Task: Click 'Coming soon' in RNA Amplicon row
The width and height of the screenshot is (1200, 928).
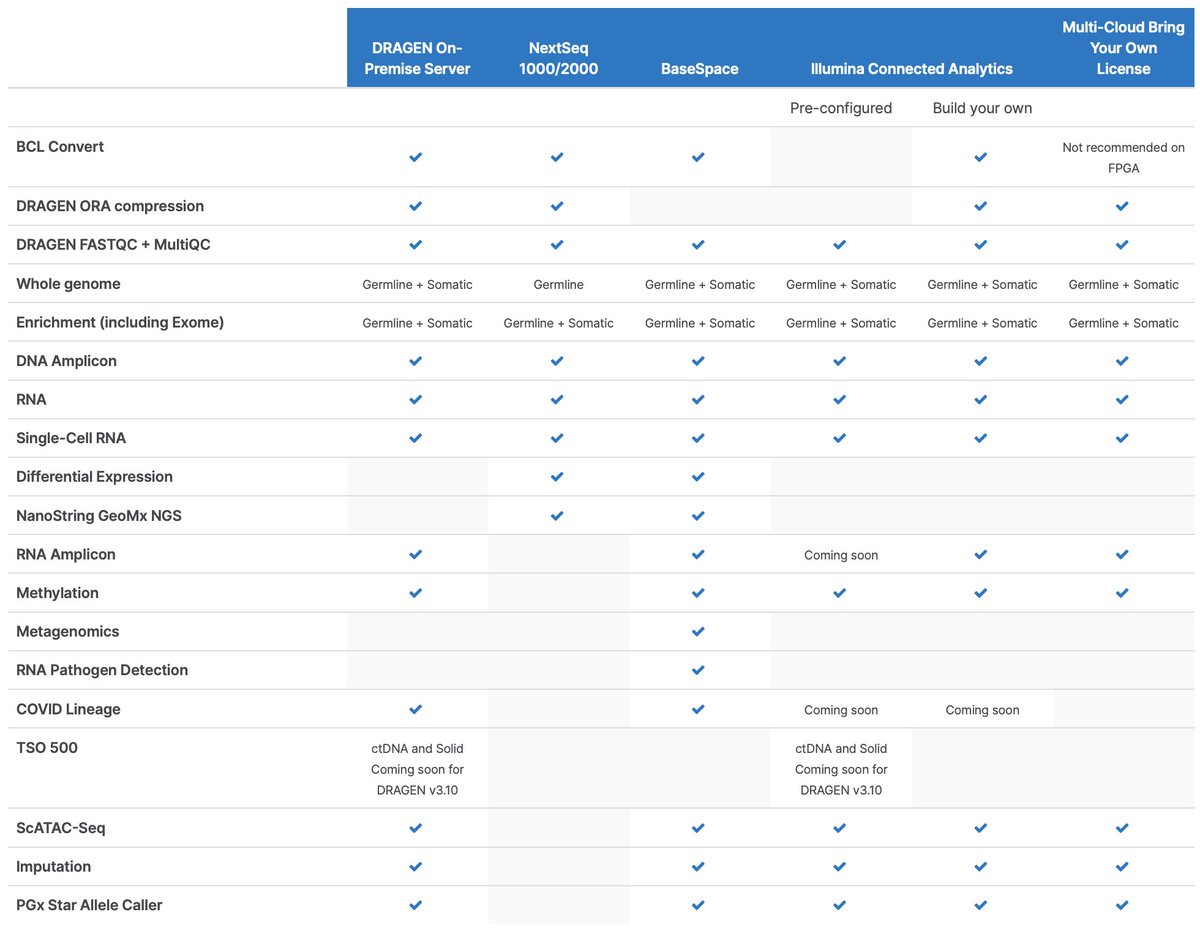Action: pos(841,555)
